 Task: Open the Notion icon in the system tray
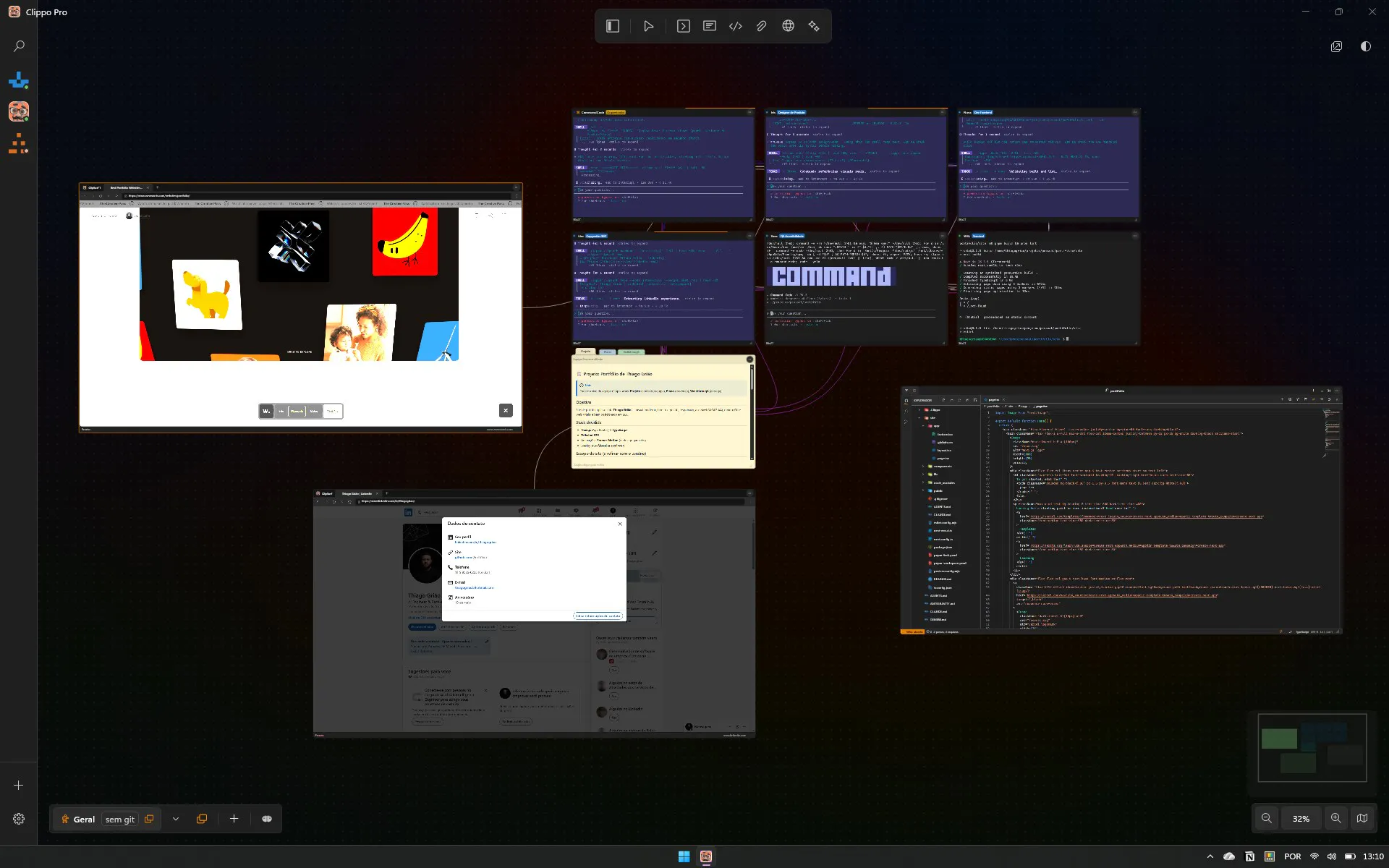[x=1249, y=856]
